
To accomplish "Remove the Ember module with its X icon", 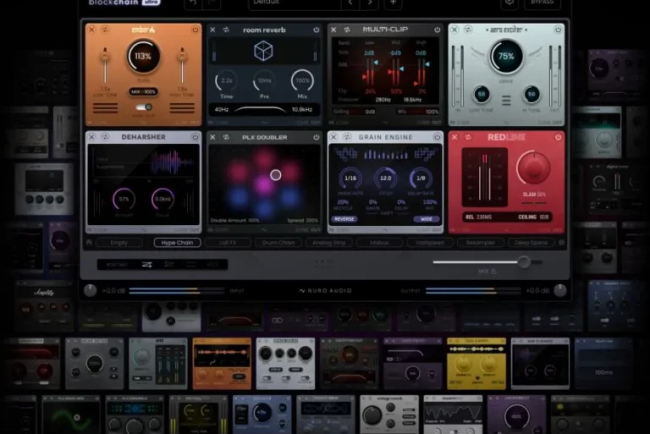I will click(x=92, y=30).
